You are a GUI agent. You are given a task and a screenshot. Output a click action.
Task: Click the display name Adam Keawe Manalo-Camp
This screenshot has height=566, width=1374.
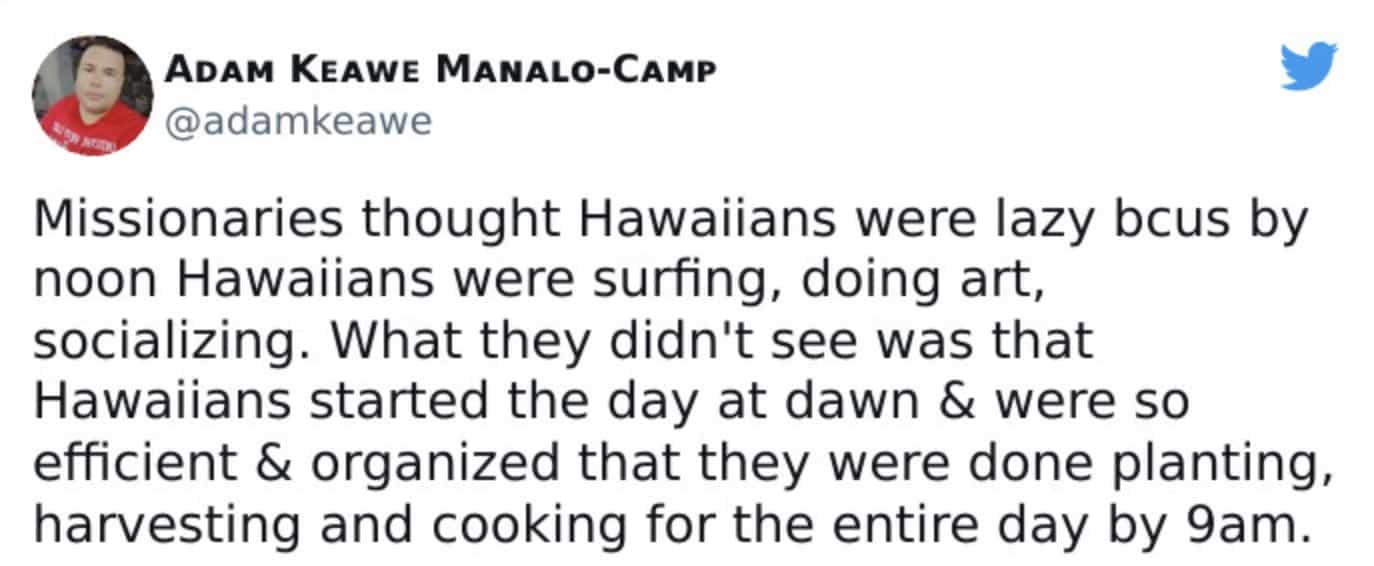pyautogui.click(x=439, y=73)
